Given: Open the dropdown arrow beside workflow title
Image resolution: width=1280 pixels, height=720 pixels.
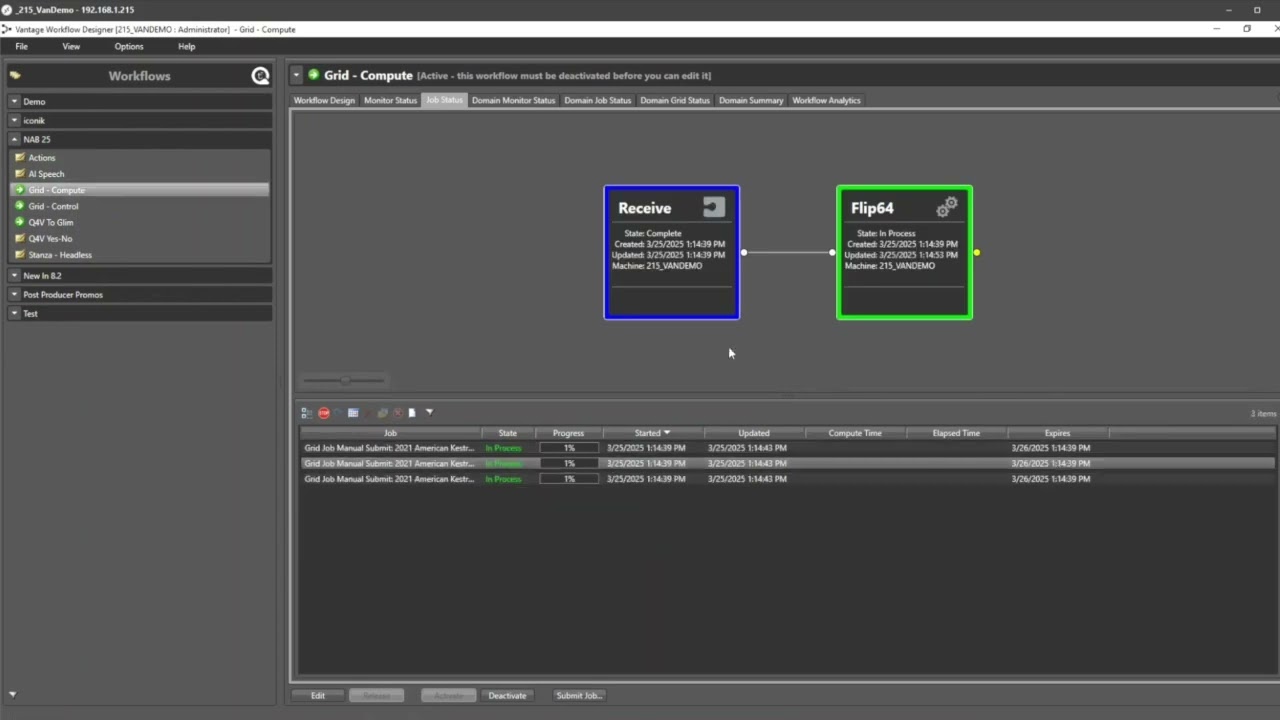Looking at the screenshot, I should (x=296, y=75).
